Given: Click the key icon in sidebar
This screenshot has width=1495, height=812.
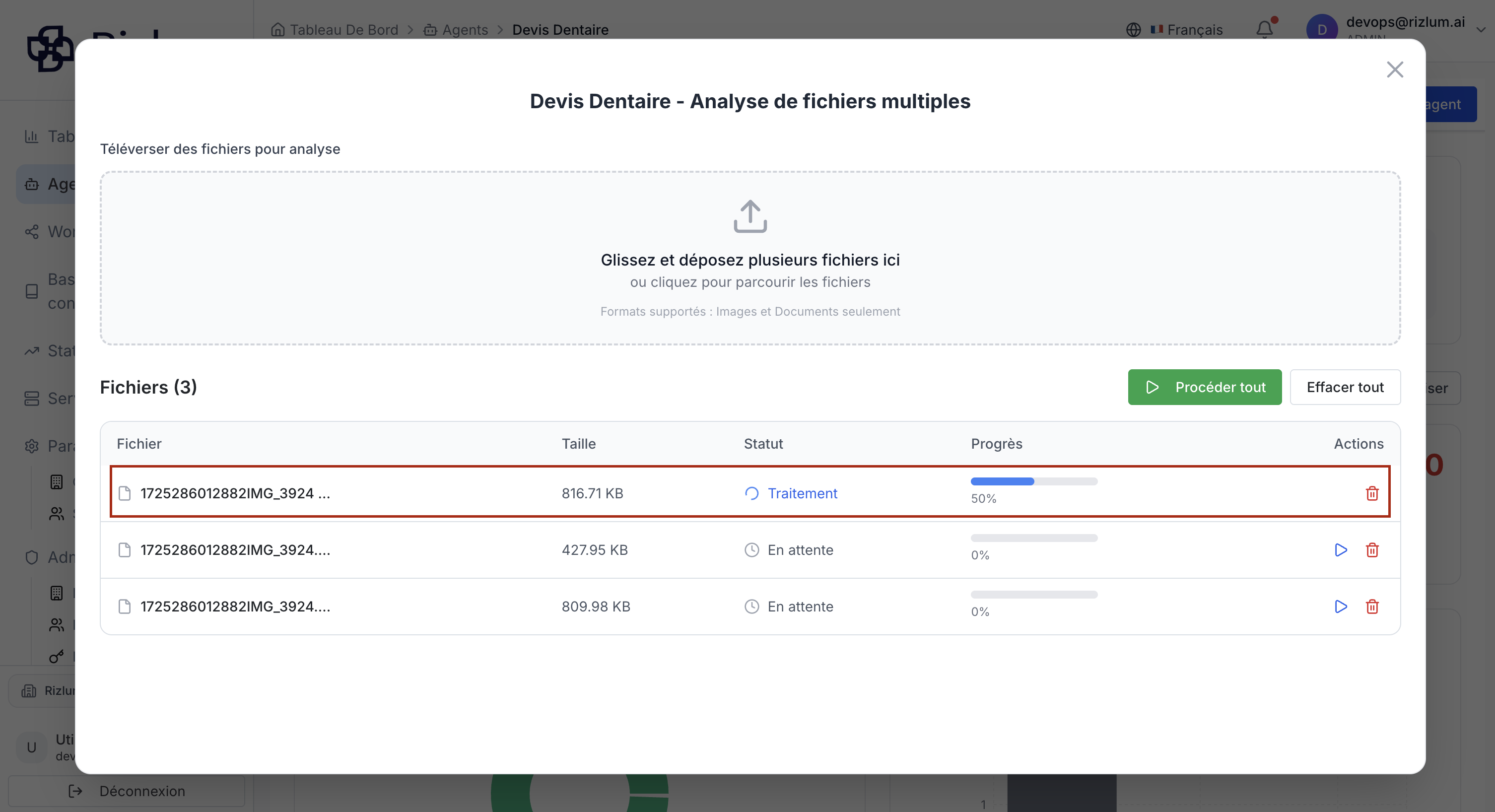Looking at the screenshot, I should 56,657.
